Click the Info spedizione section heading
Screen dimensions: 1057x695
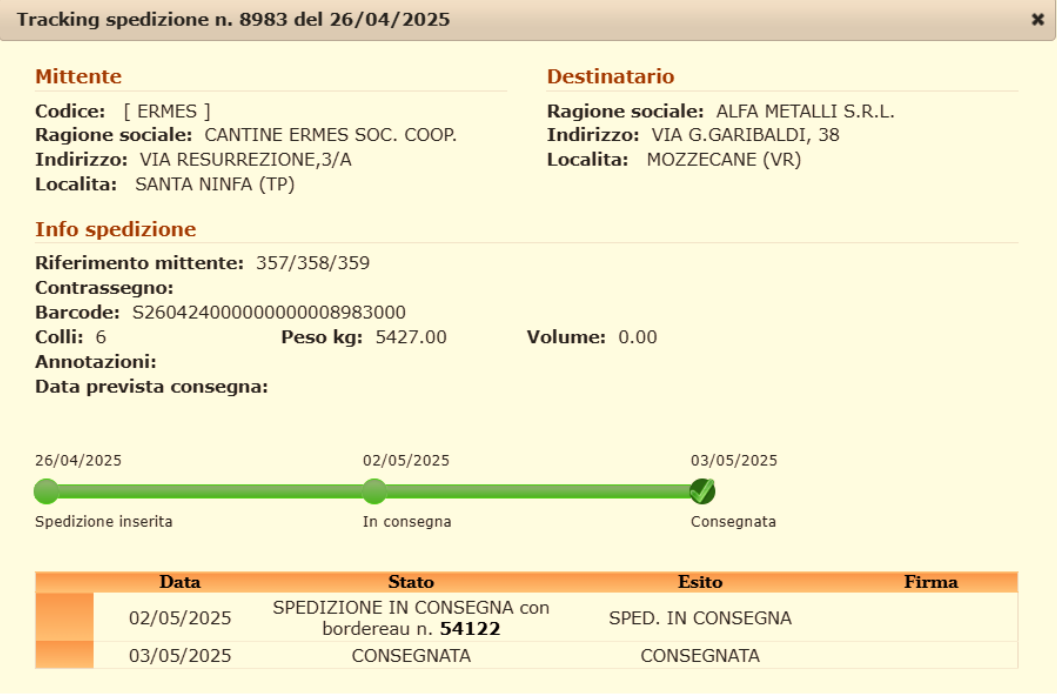click(115, 230)
